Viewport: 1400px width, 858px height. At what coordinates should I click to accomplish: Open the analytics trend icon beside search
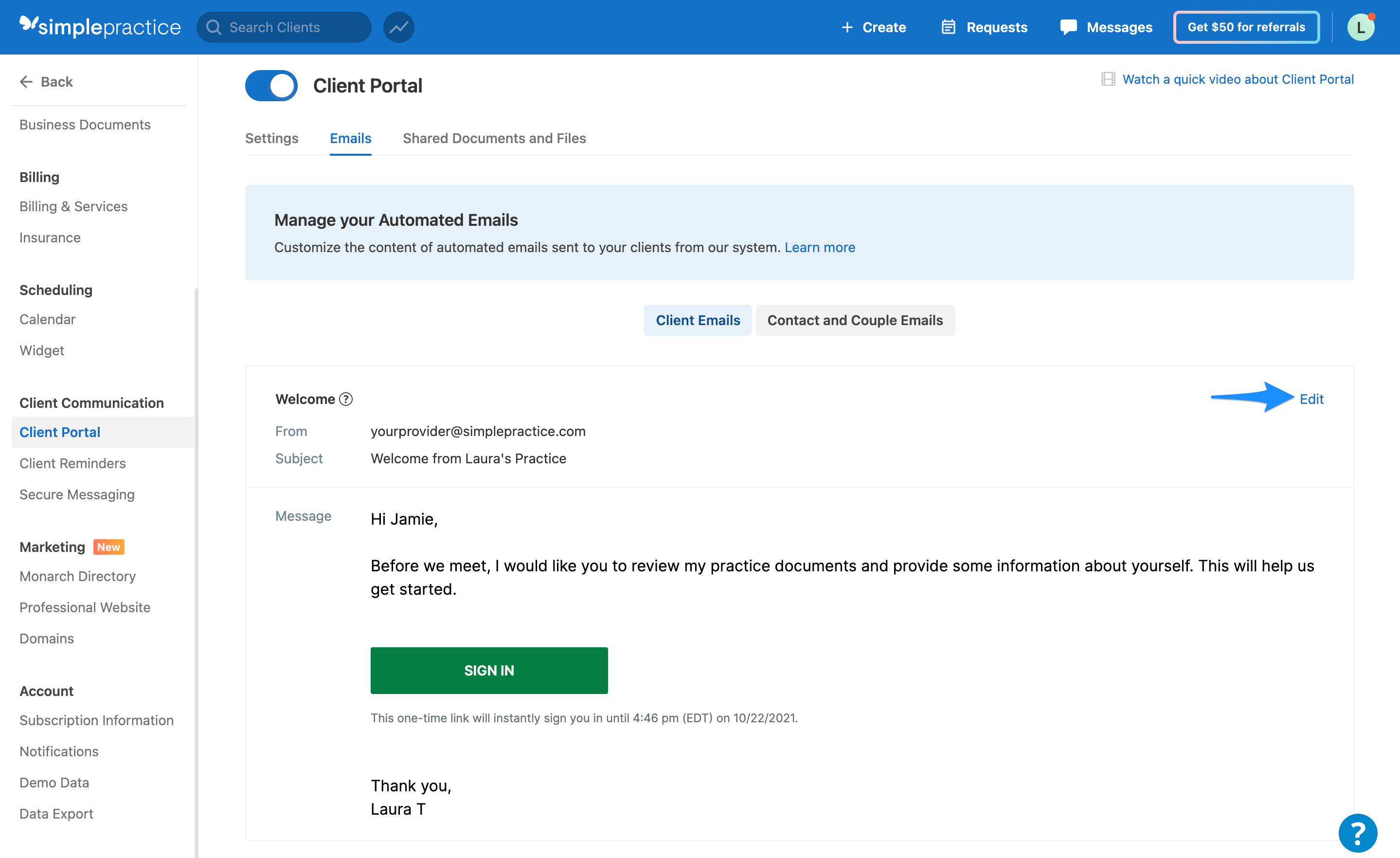coord(398,27)
